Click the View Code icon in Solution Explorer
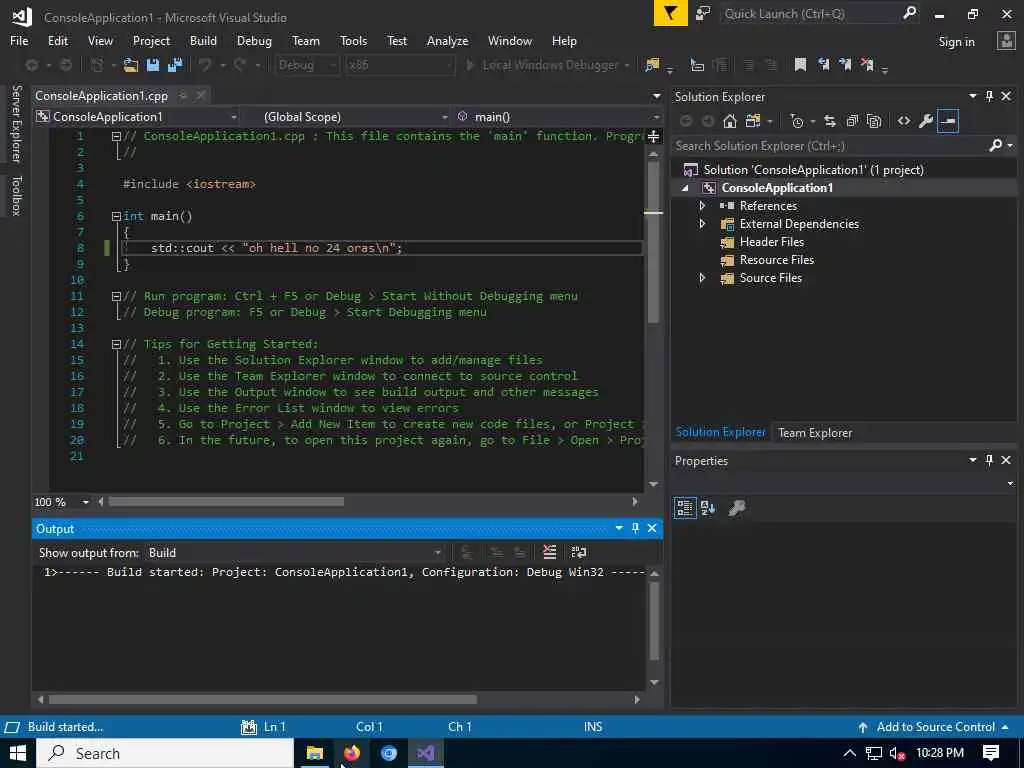Viewport: 1024px width, 768px height. pyautogui.click(x=904, y=121)
